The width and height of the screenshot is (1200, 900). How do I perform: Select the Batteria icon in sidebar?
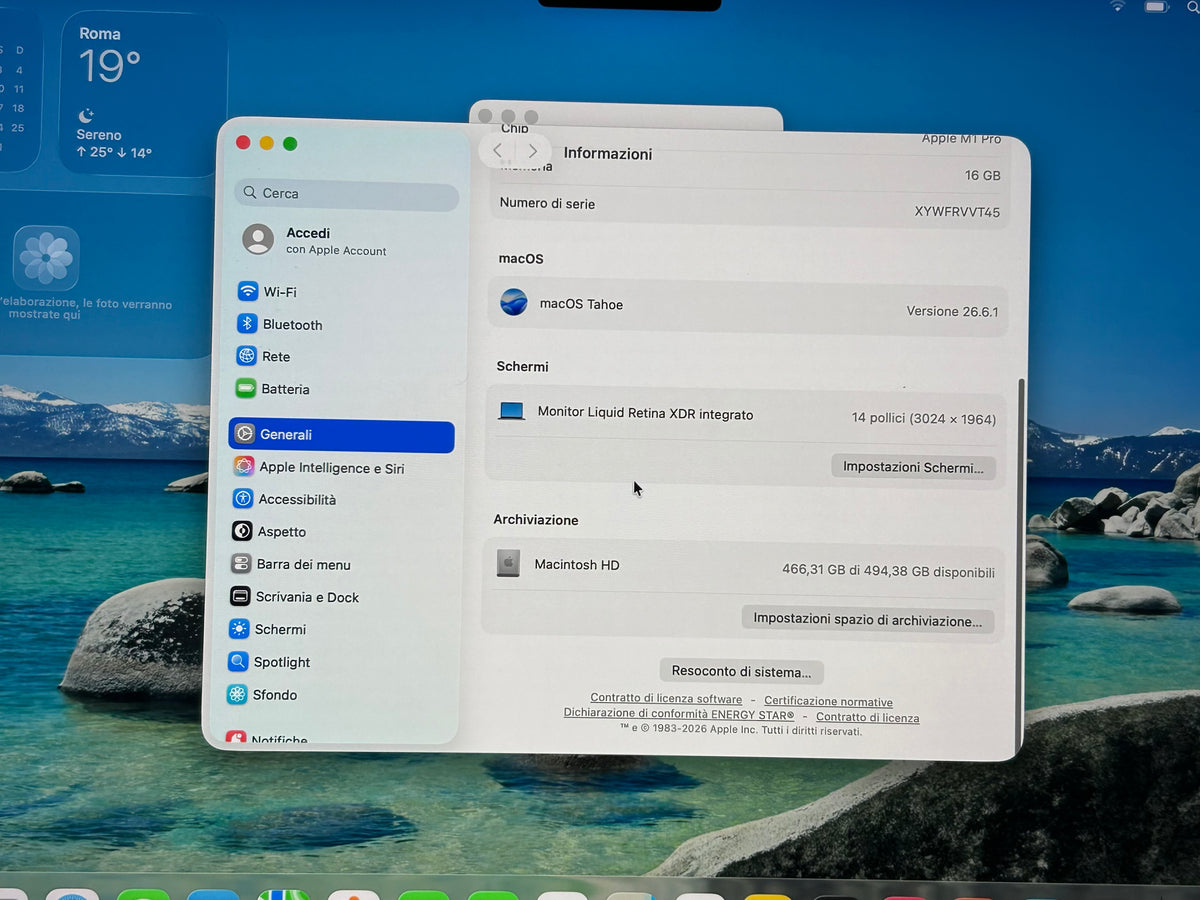[245, 388]
